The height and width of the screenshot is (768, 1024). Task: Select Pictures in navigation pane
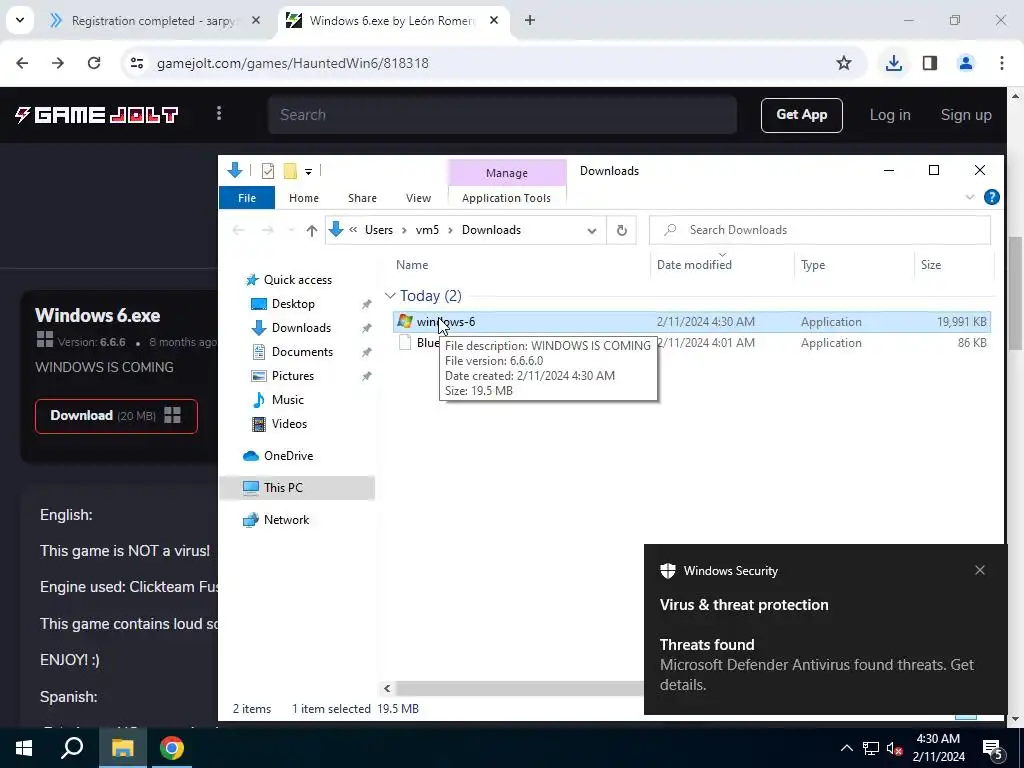(x=293, y=376)
